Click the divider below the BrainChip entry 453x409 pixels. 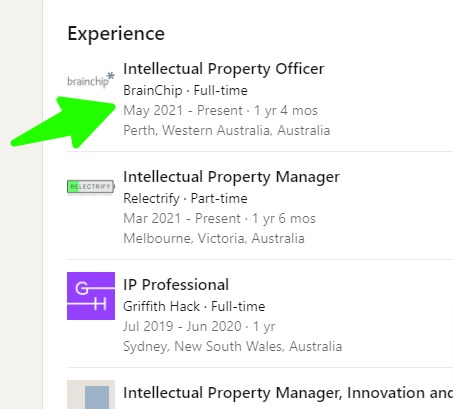click(x=260, y=151)
